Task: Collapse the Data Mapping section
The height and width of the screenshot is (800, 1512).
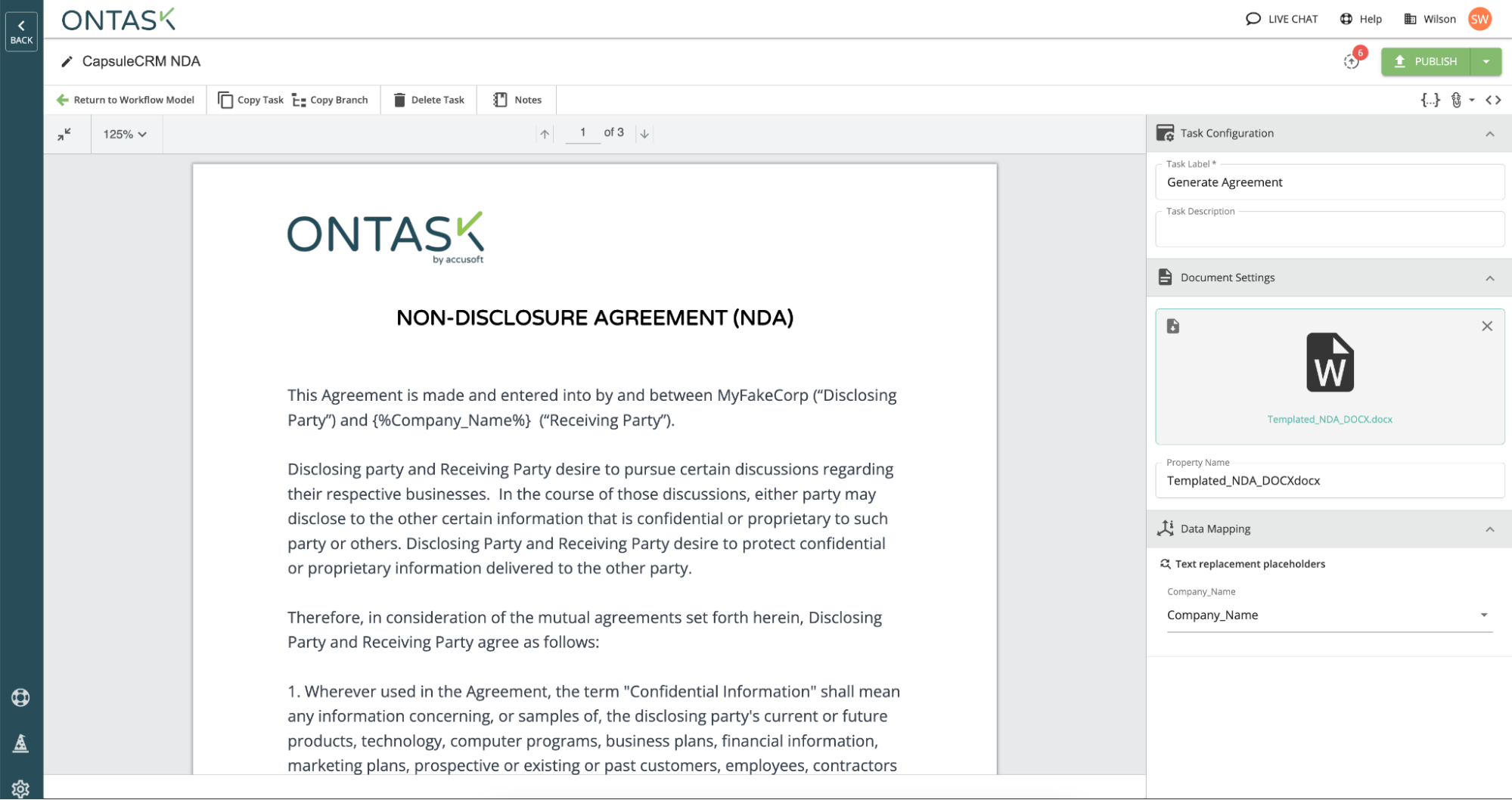Action: pos(1490,529)
